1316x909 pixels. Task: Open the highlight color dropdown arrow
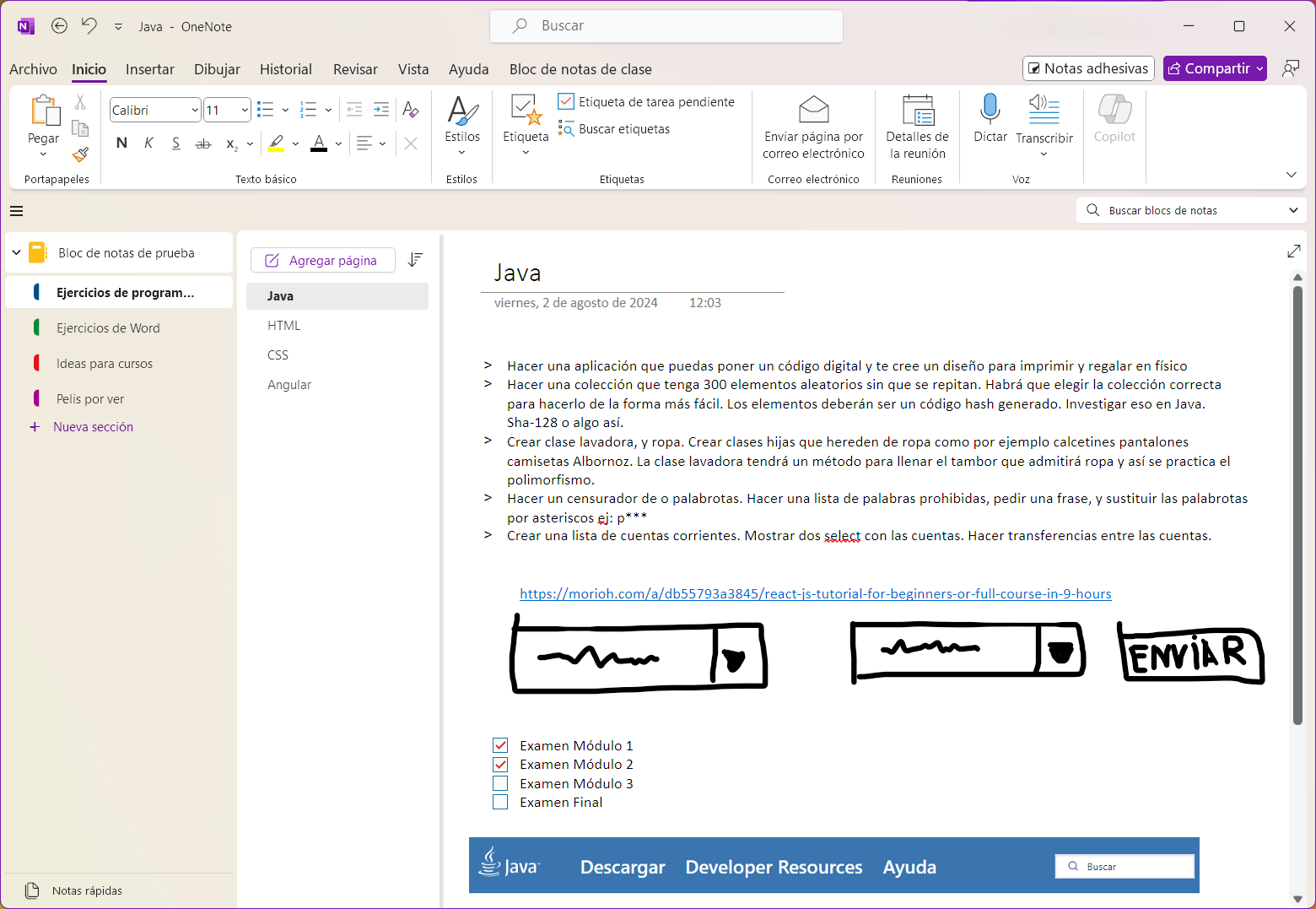[x=295, y=143]
